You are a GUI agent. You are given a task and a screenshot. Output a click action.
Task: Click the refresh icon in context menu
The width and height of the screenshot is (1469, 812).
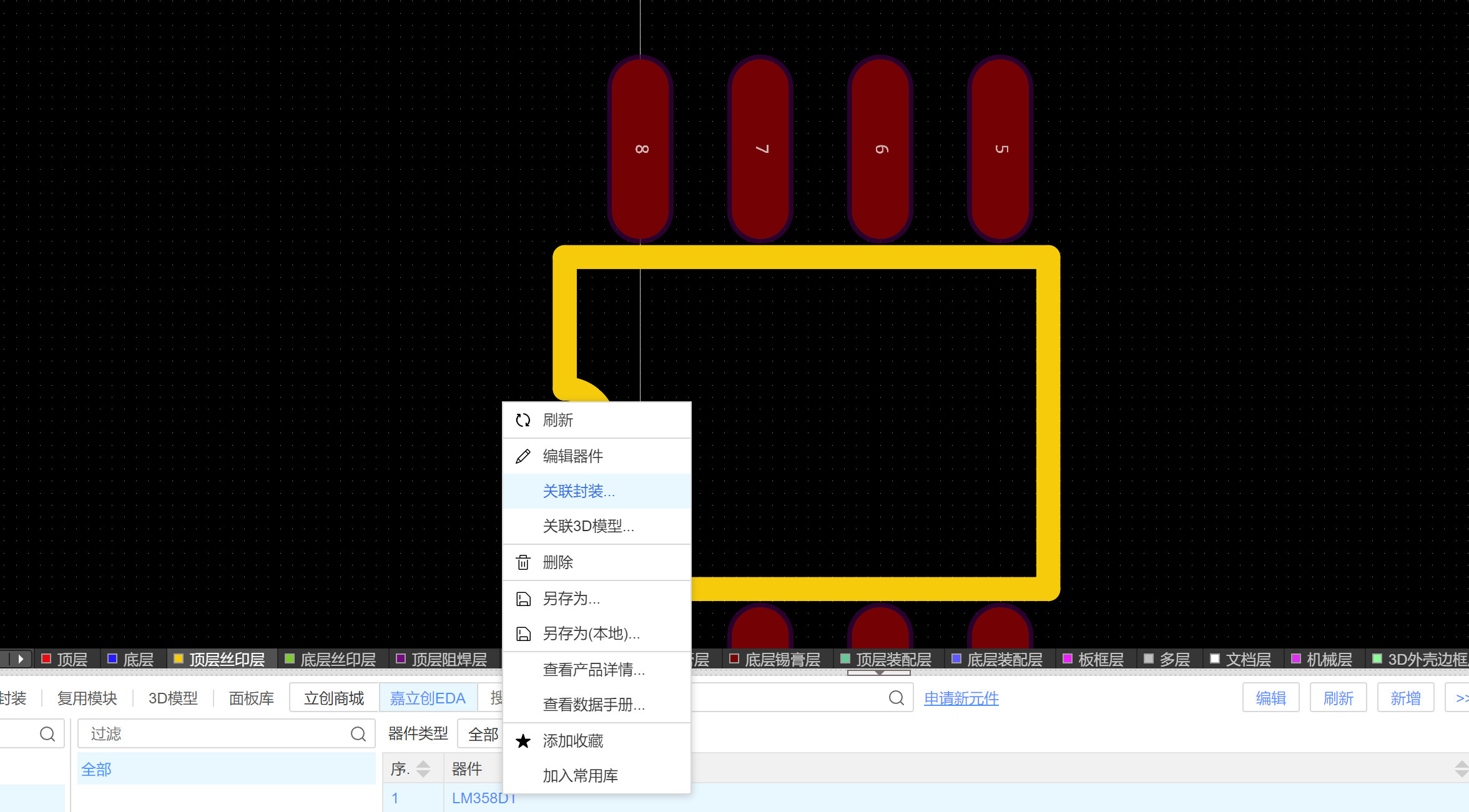coord(523,420)
